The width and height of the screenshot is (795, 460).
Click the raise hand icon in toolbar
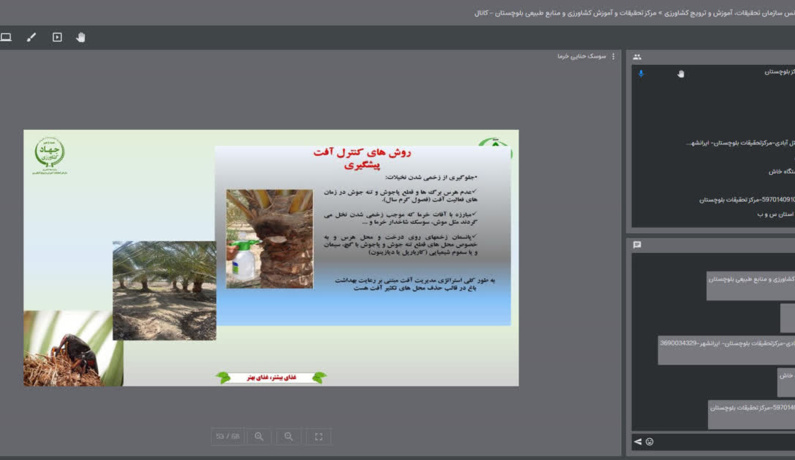click(81, 37)
